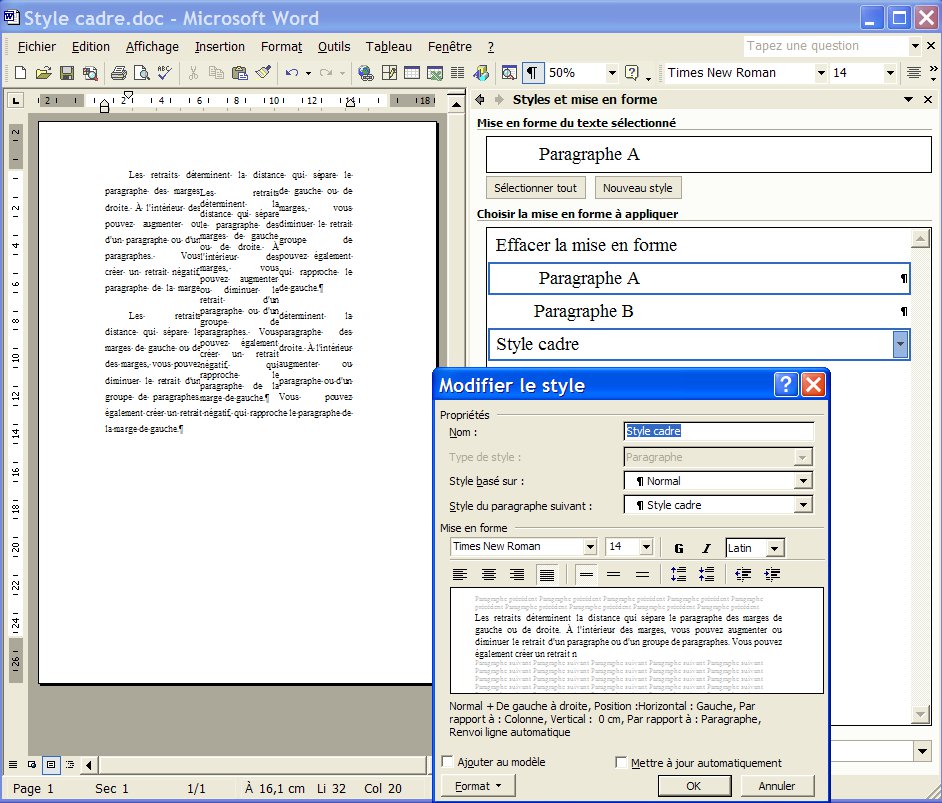Open the Drawing toolbar icon

tap(481, 73)
